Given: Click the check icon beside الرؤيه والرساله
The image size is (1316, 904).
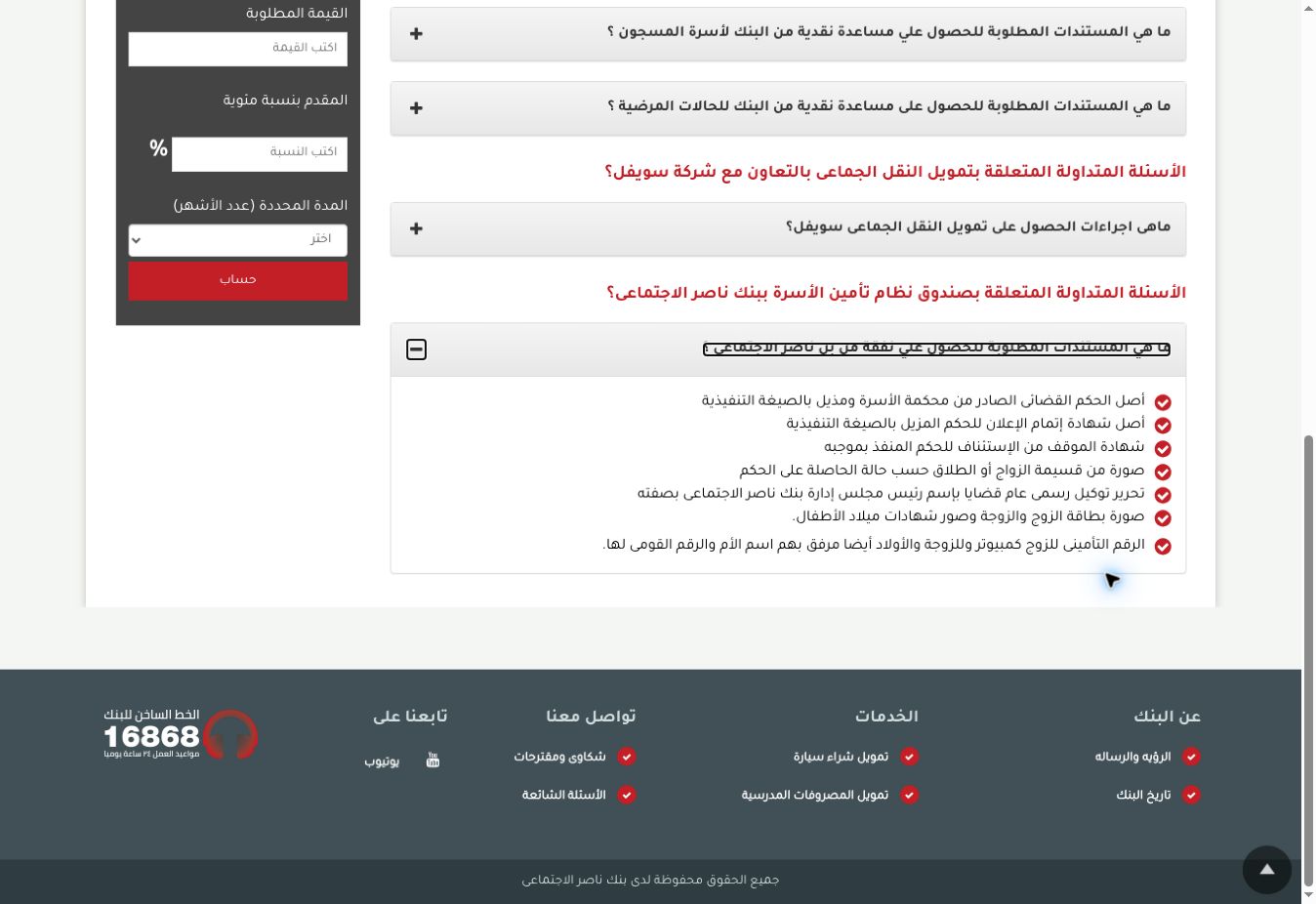Looking at the screenshot, I should click(x=1191, y=757).
